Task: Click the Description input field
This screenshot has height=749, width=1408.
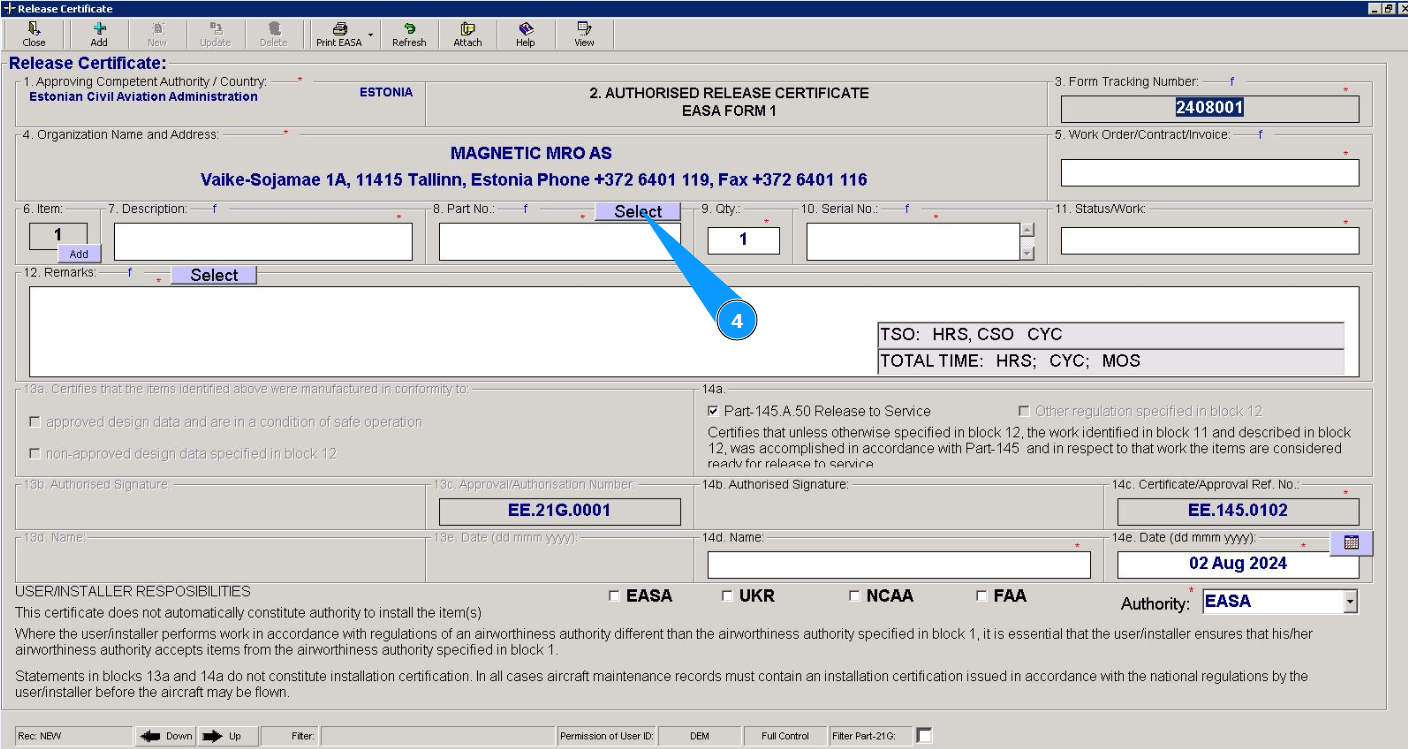Action: pos(263,241)
